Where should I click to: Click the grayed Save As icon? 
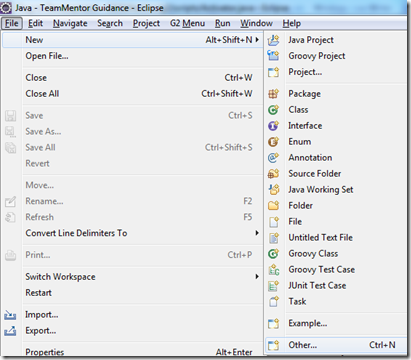point(10,132)
